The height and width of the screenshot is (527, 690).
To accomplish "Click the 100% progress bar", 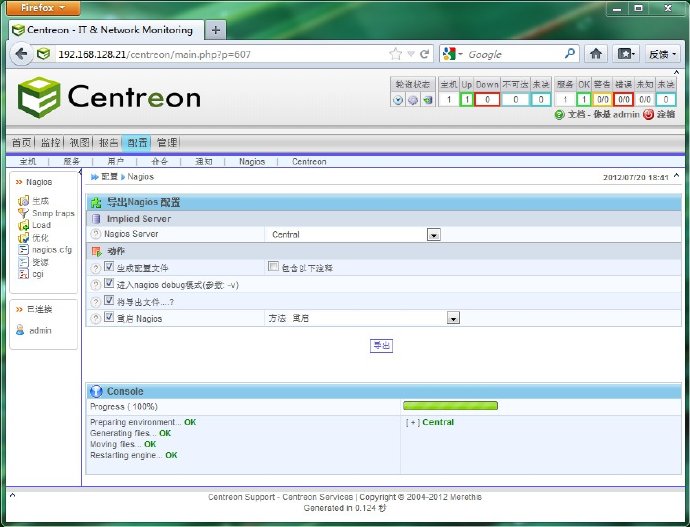I will (450, 406).
